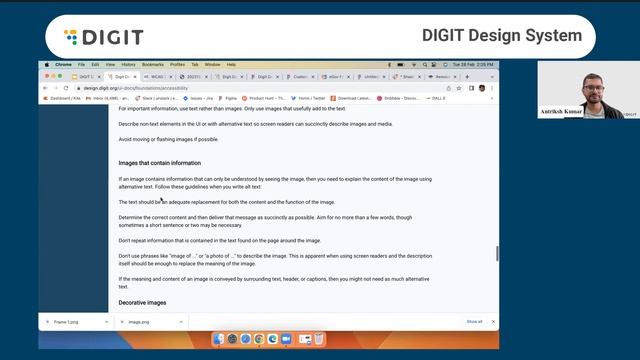Expand options arrow for image.png download
The width and height of the screenshot is (640, 360).
[181, 322]
